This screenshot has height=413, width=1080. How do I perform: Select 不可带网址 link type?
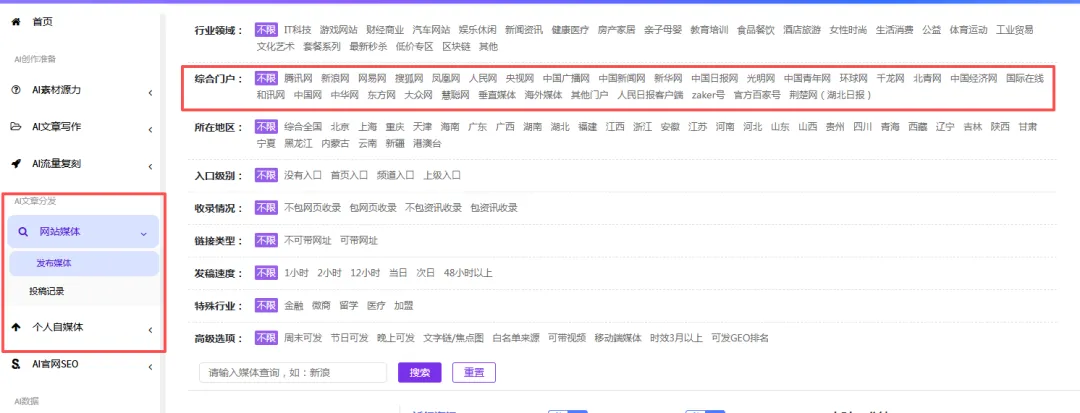(307, 240)
